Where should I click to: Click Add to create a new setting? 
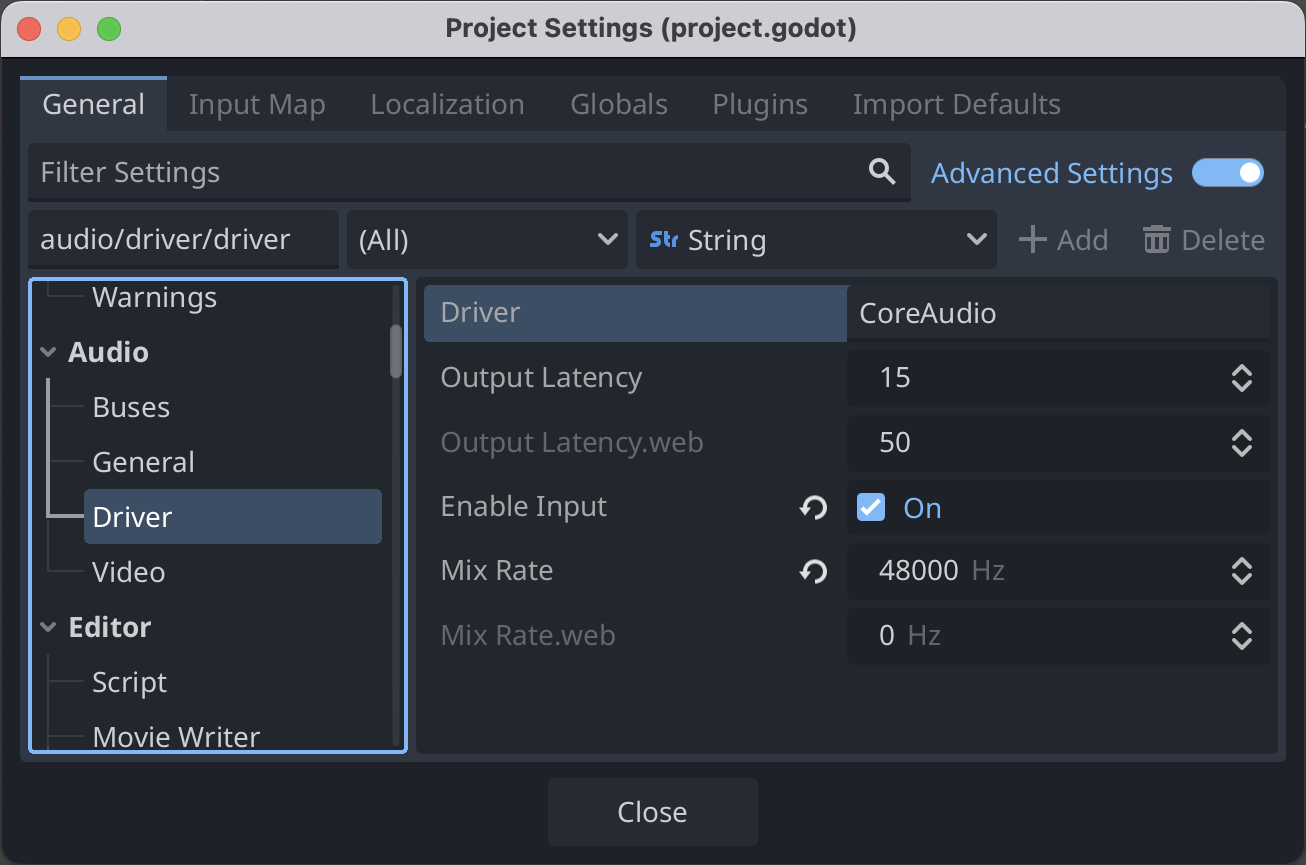click(1063, 239)
